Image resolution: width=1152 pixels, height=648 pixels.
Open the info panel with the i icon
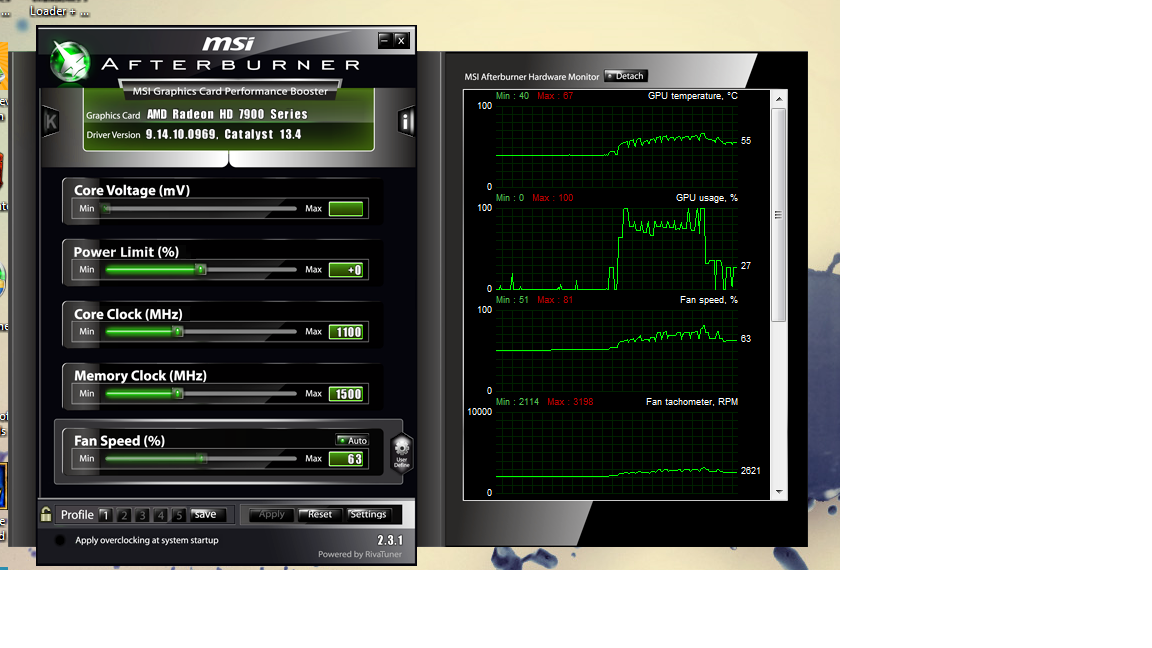click(x=406, y=121)
